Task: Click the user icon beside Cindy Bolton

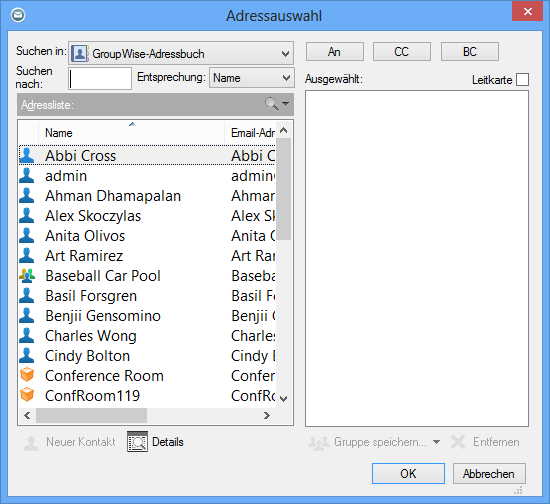Action: (27, 355)
